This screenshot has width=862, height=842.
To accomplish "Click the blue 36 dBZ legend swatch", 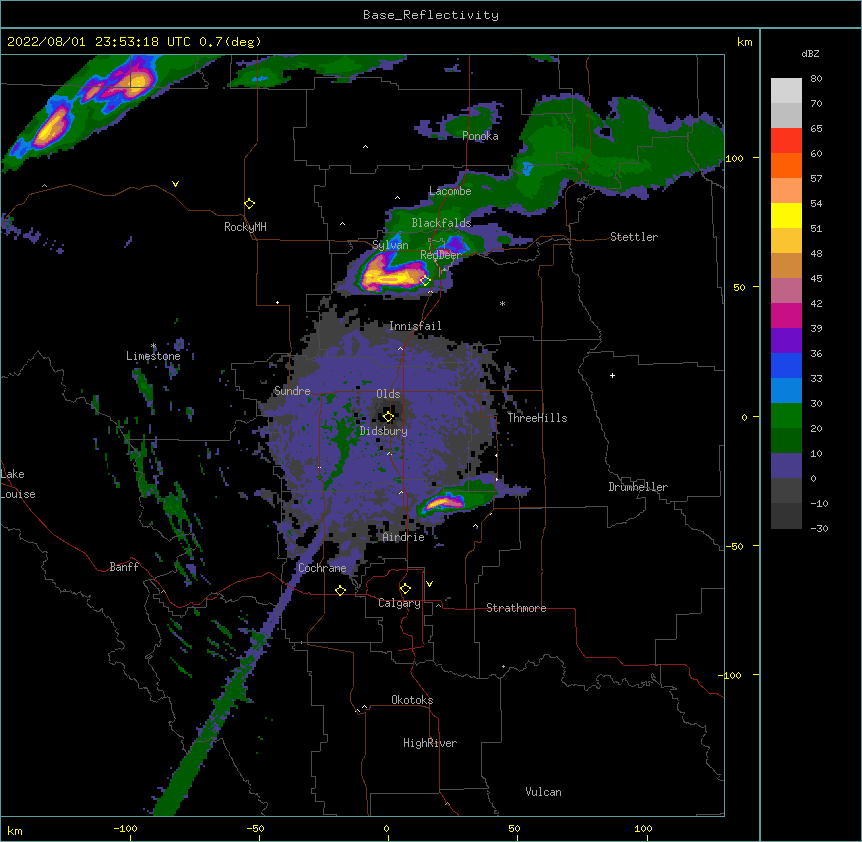I will (x=786, y=365).
